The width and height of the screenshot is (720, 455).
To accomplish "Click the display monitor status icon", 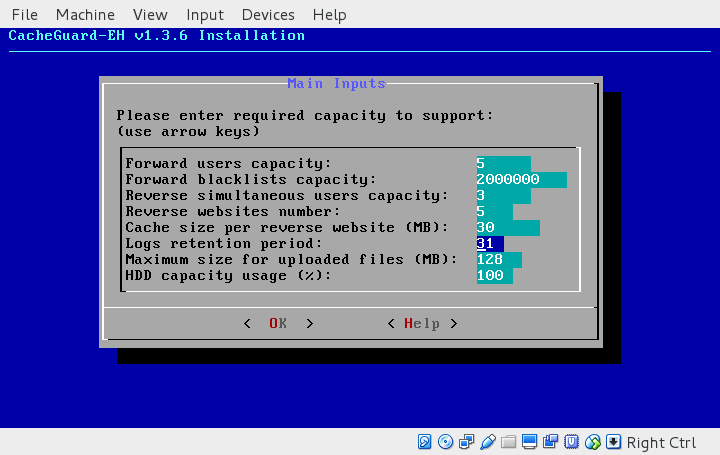I will [530, 442].
